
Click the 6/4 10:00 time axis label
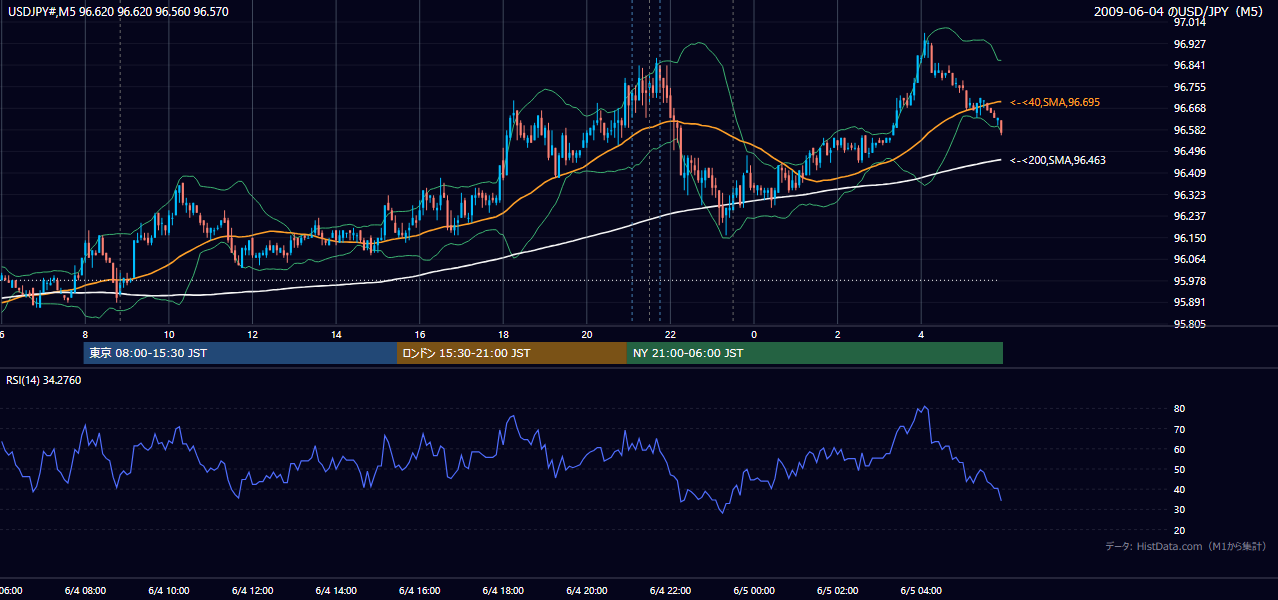click(169, 590)
